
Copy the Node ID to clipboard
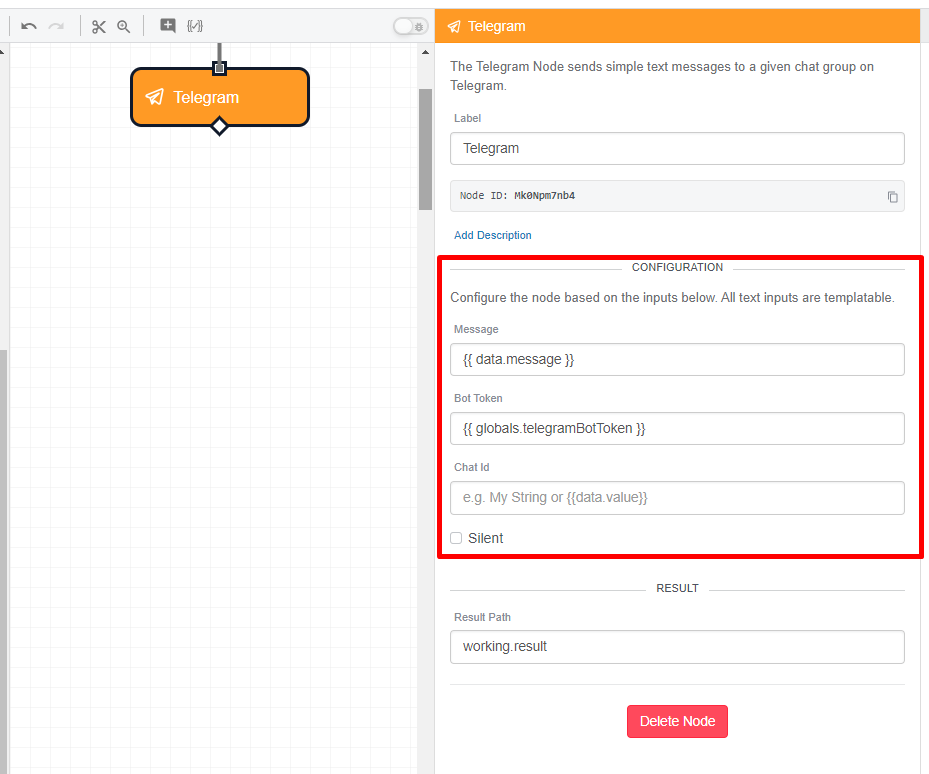pyautogui.click(x=892, y=197)
